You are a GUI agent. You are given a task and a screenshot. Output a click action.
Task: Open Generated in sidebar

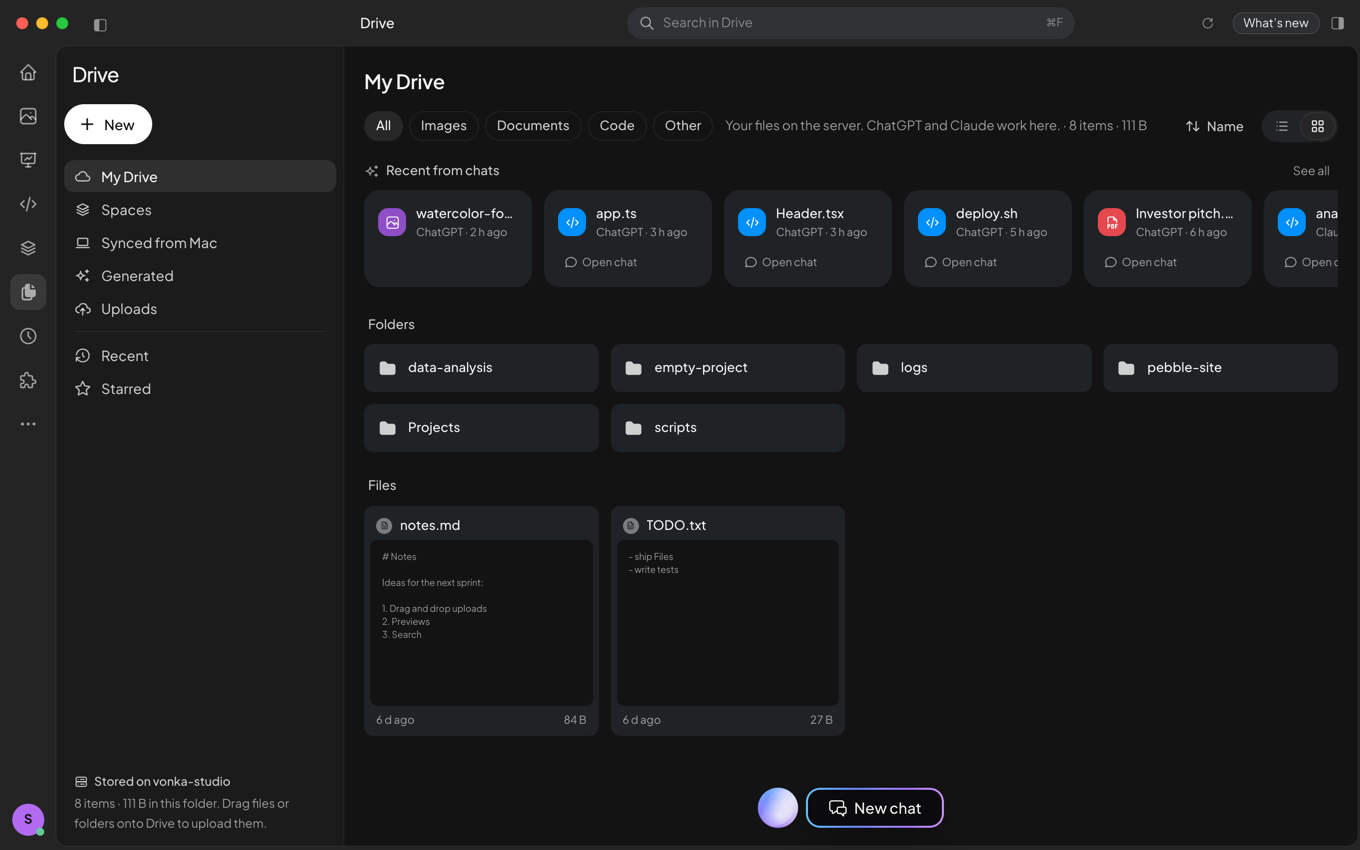[200, 276]
